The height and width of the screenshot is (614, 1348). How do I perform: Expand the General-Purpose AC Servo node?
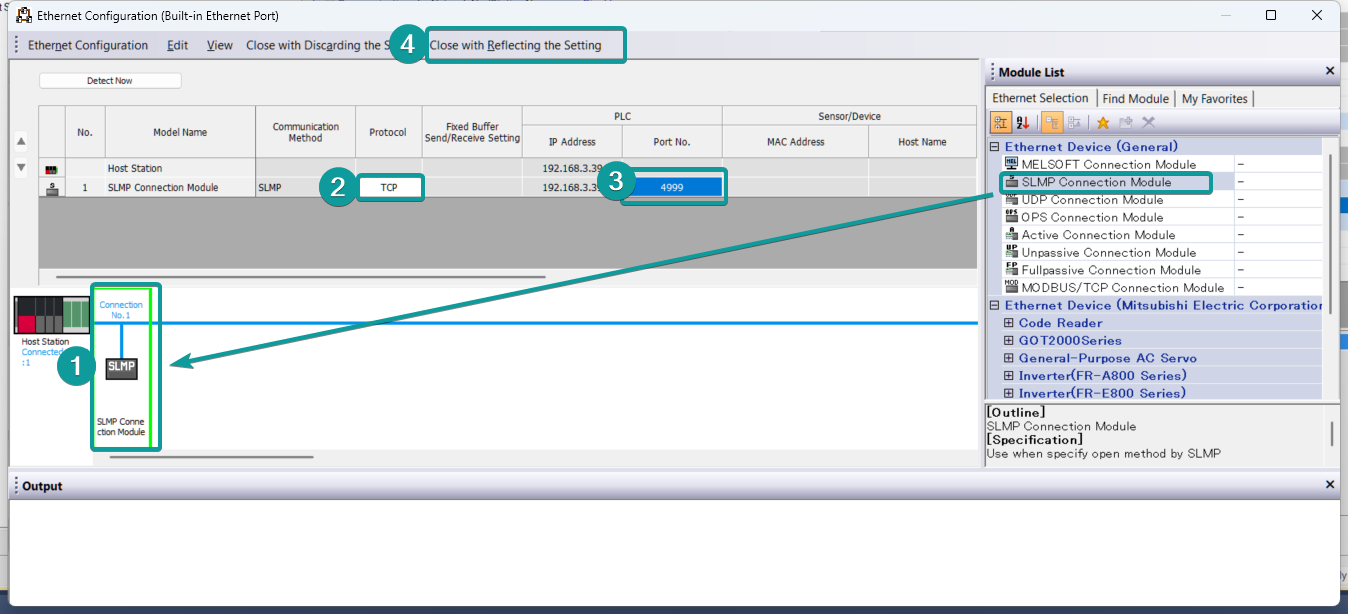1009,358
